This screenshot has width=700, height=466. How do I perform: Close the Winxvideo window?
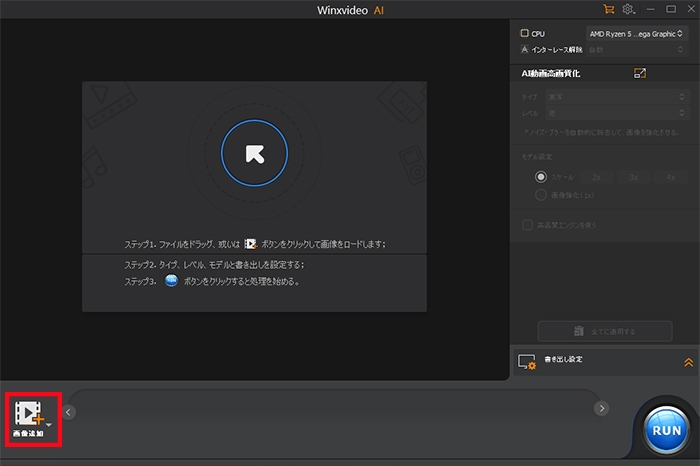tap(691, 9)
